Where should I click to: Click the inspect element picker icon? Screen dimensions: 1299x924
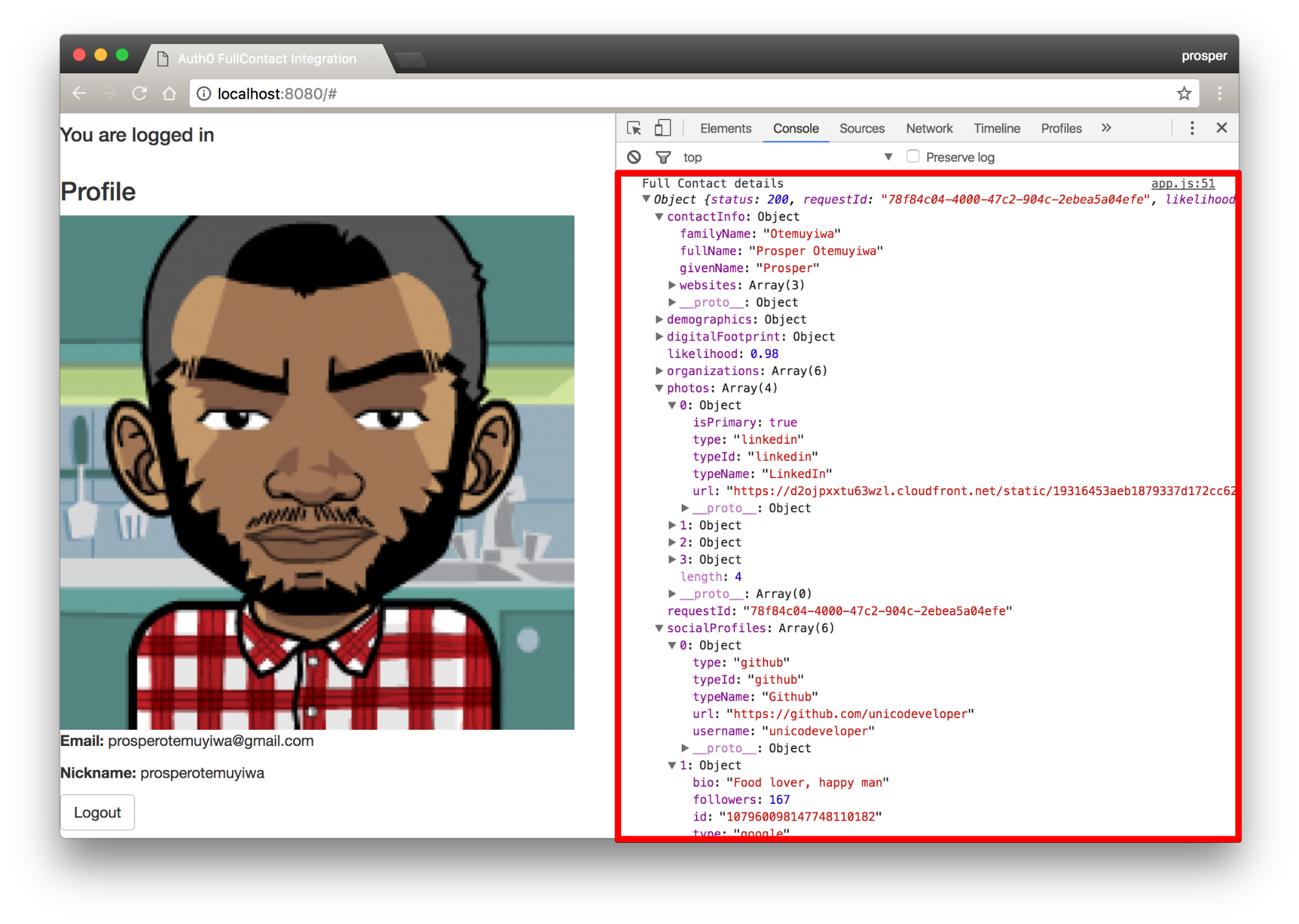(634, 128)
